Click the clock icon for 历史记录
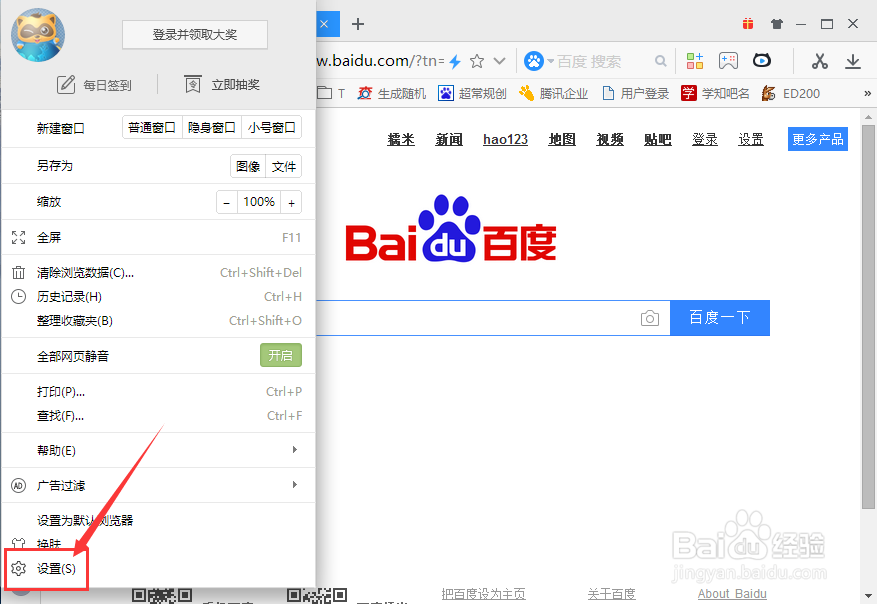Image resolution: width=877 pixels, height=604 pixels. click(18, 296)
